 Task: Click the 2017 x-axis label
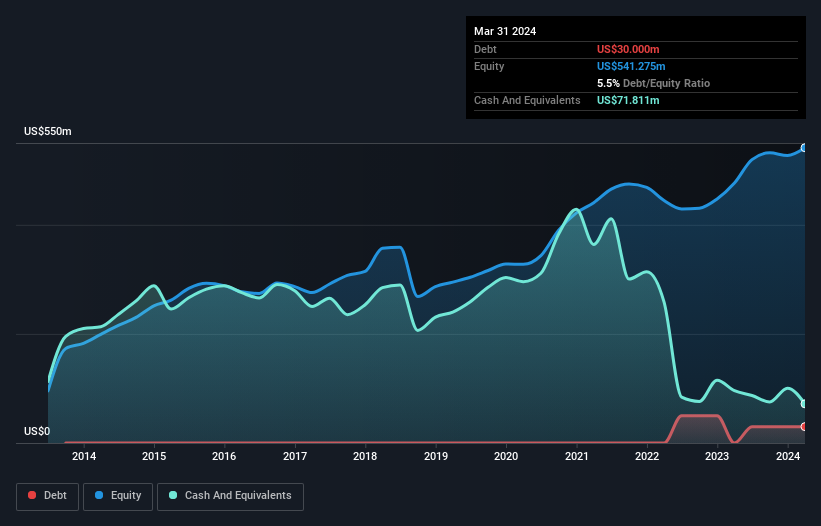pyautogui.click(x=295, y=456)
